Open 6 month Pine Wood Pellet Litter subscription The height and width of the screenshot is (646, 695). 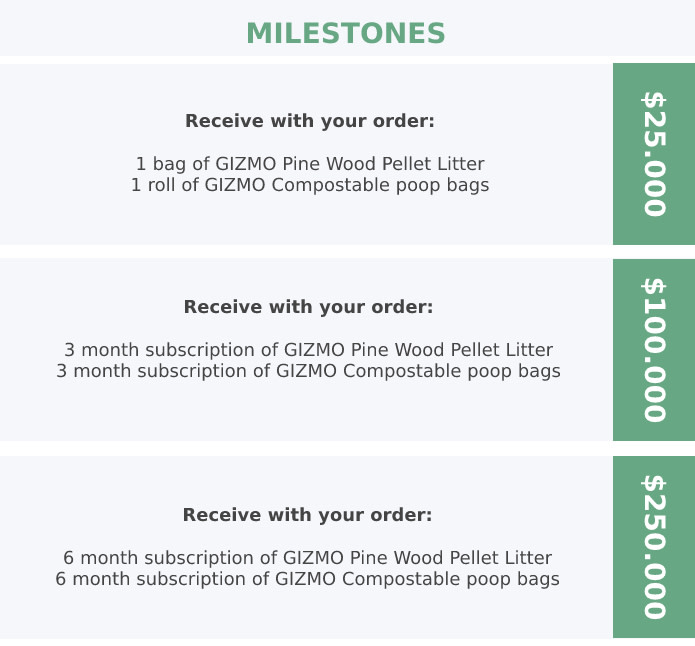click(x=307, y=558)
